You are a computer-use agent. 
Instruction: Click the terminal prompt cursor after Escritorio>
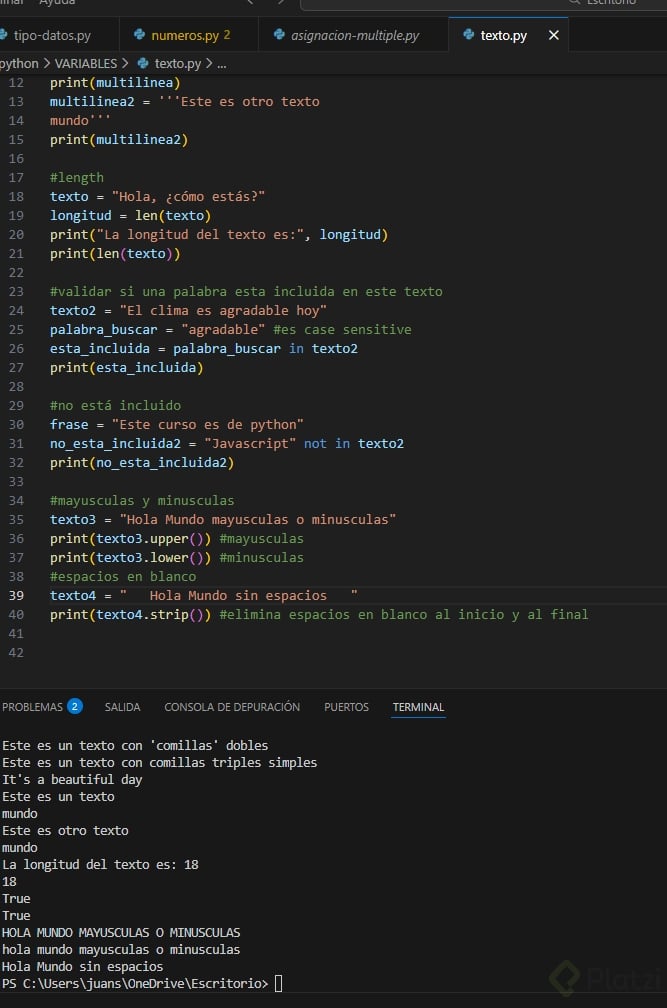[278, 984]
